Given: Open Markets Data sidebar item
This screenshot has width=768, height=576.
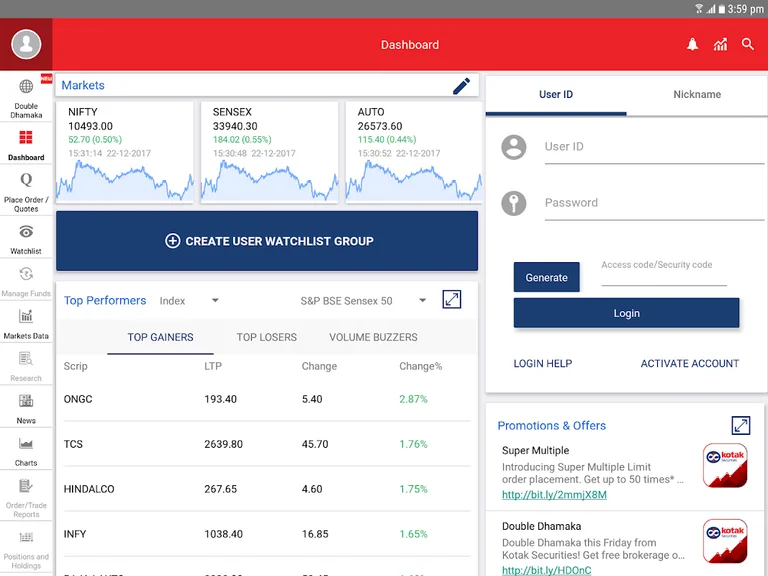Looking at the screenshot, I should coord(26,324).
